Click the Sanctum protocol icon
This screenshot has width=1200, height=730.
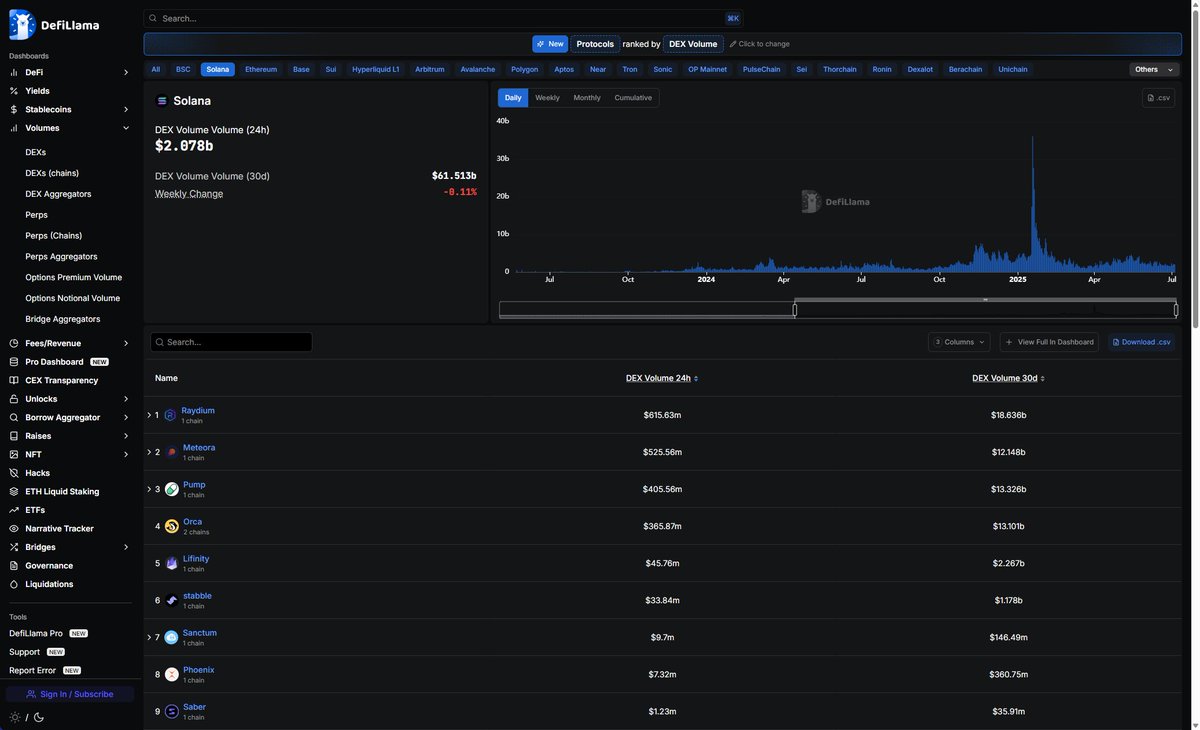(171, 637)
